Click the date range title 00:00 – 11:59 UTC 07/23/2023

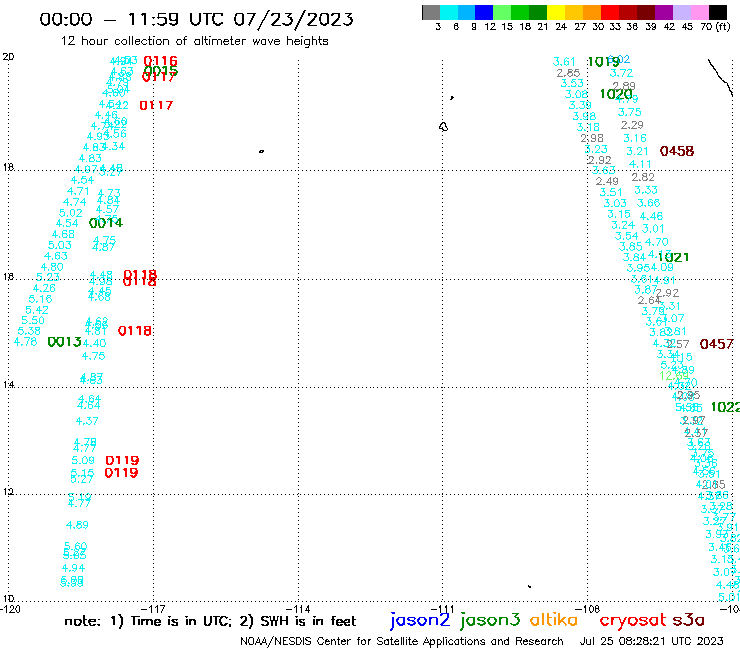point(196,19)
